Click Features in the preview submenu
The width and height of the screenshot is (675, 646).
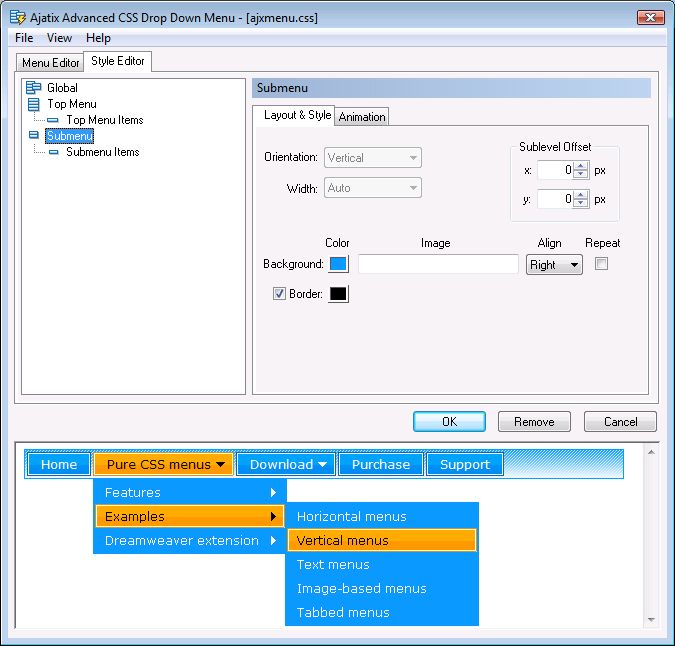(x=189, y=492)
